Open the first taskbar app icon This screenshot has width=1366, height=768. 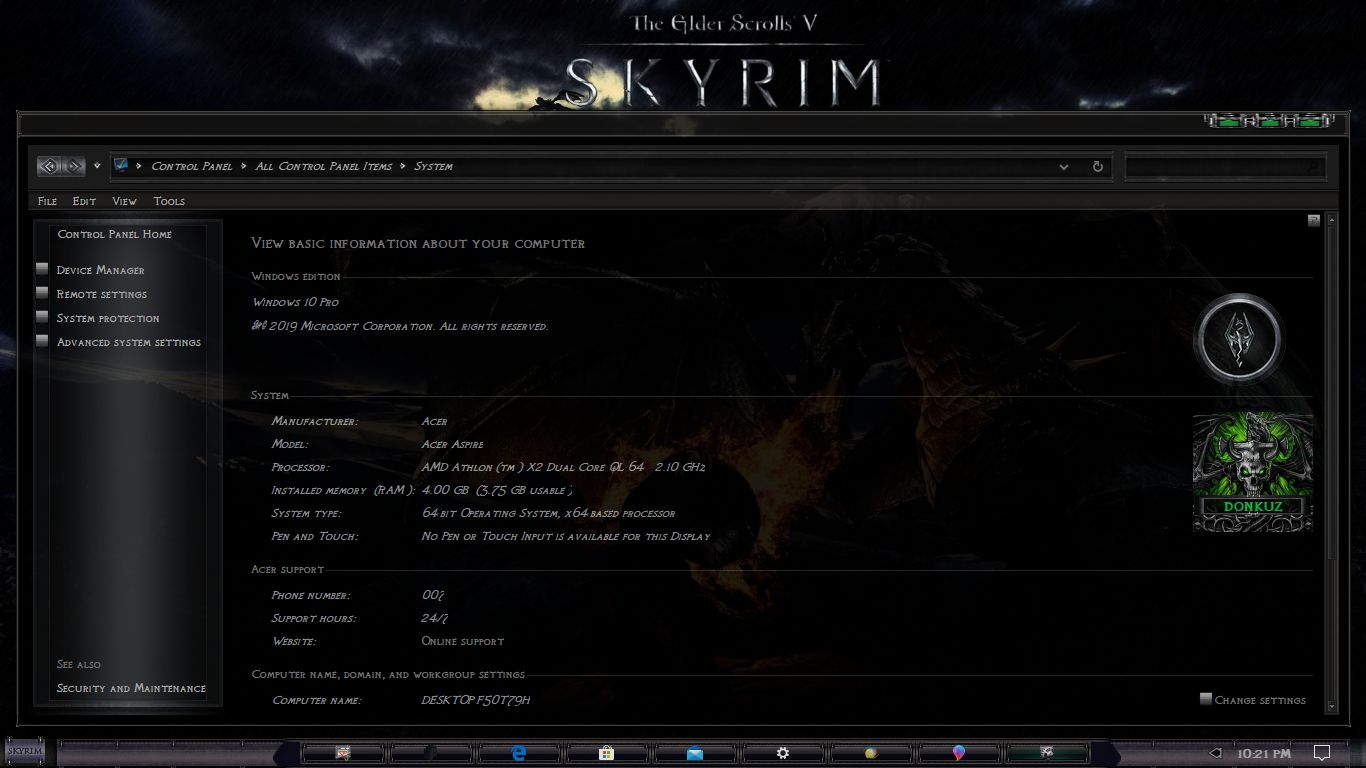(x=344, y=753)
